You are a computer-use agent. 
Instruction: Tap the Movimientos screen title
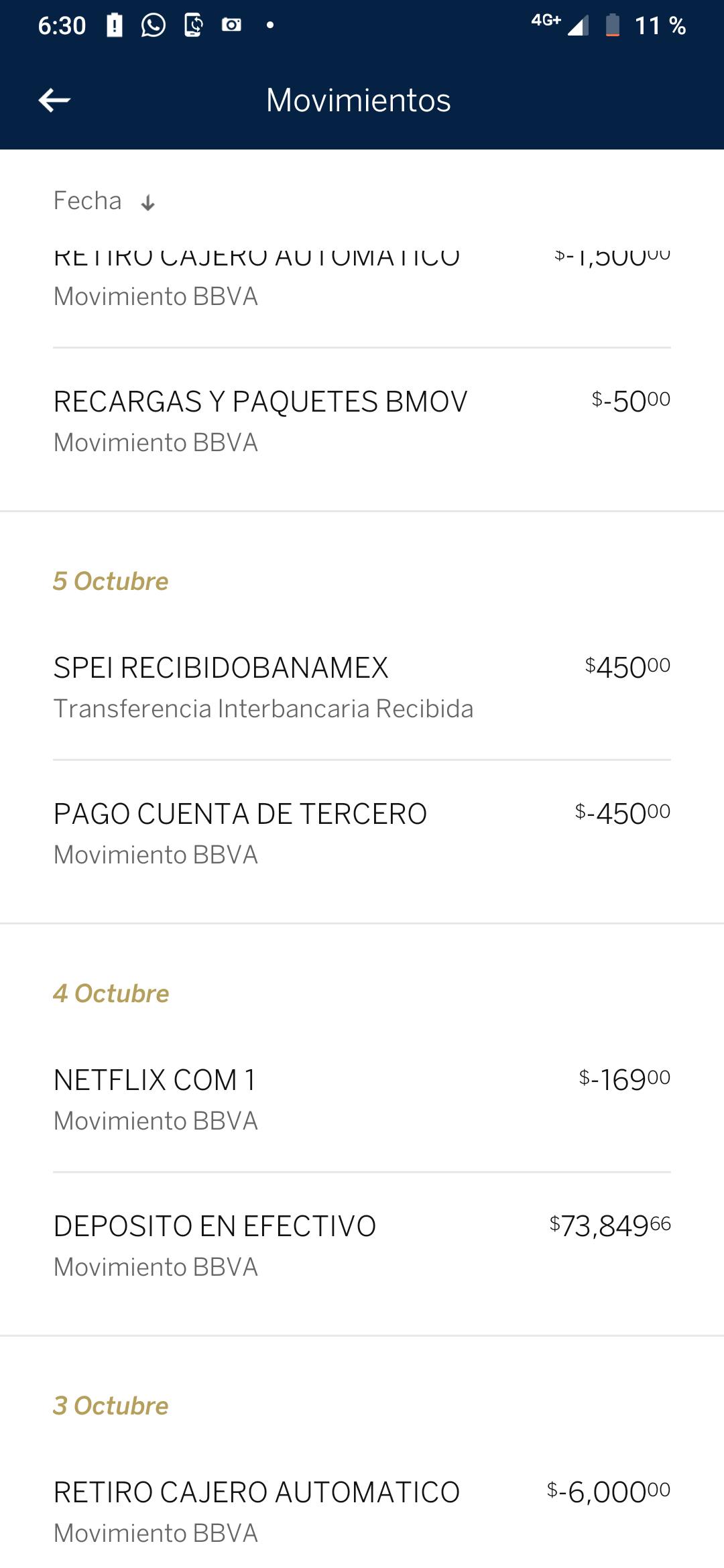point(358,101)
